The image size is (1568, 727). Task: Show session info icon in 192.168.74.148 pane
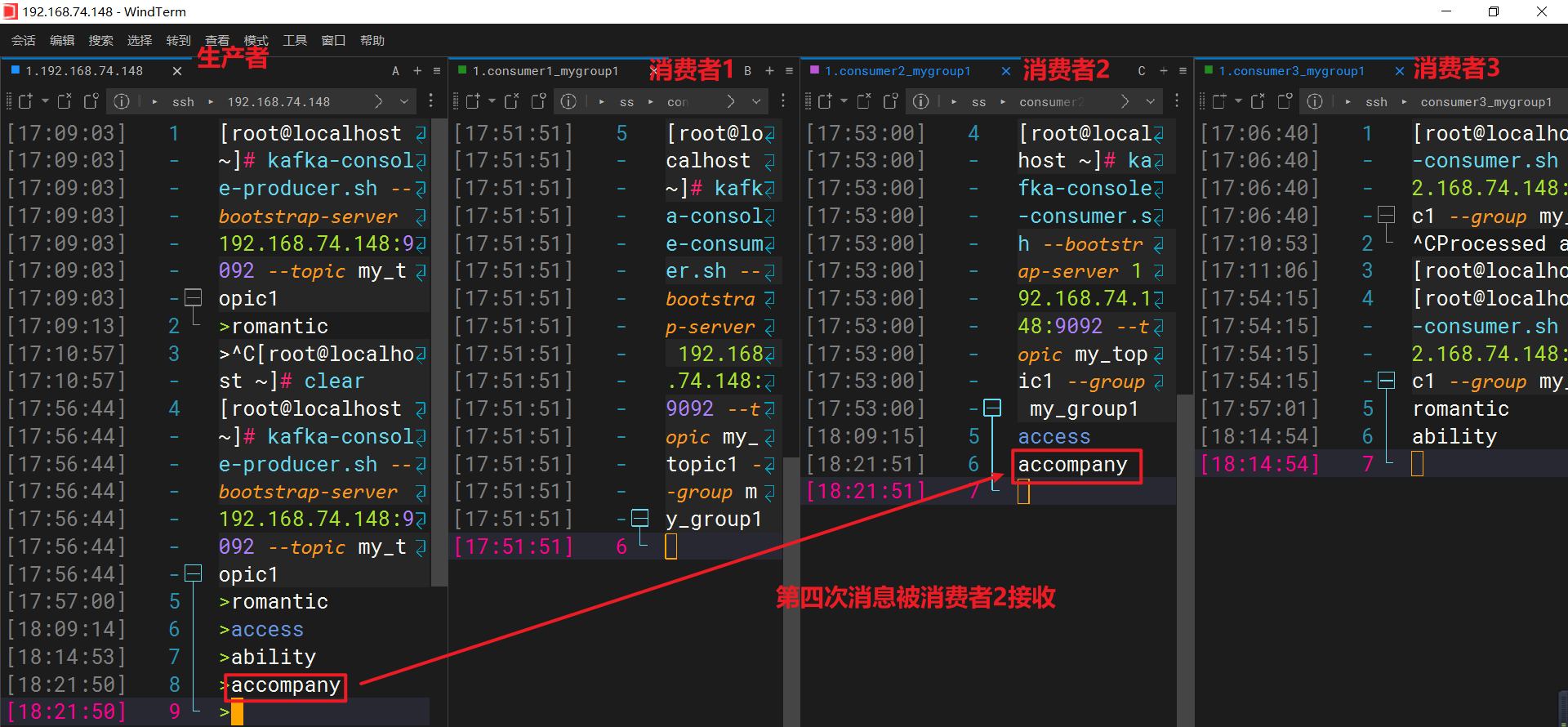[x=122, y=101]
